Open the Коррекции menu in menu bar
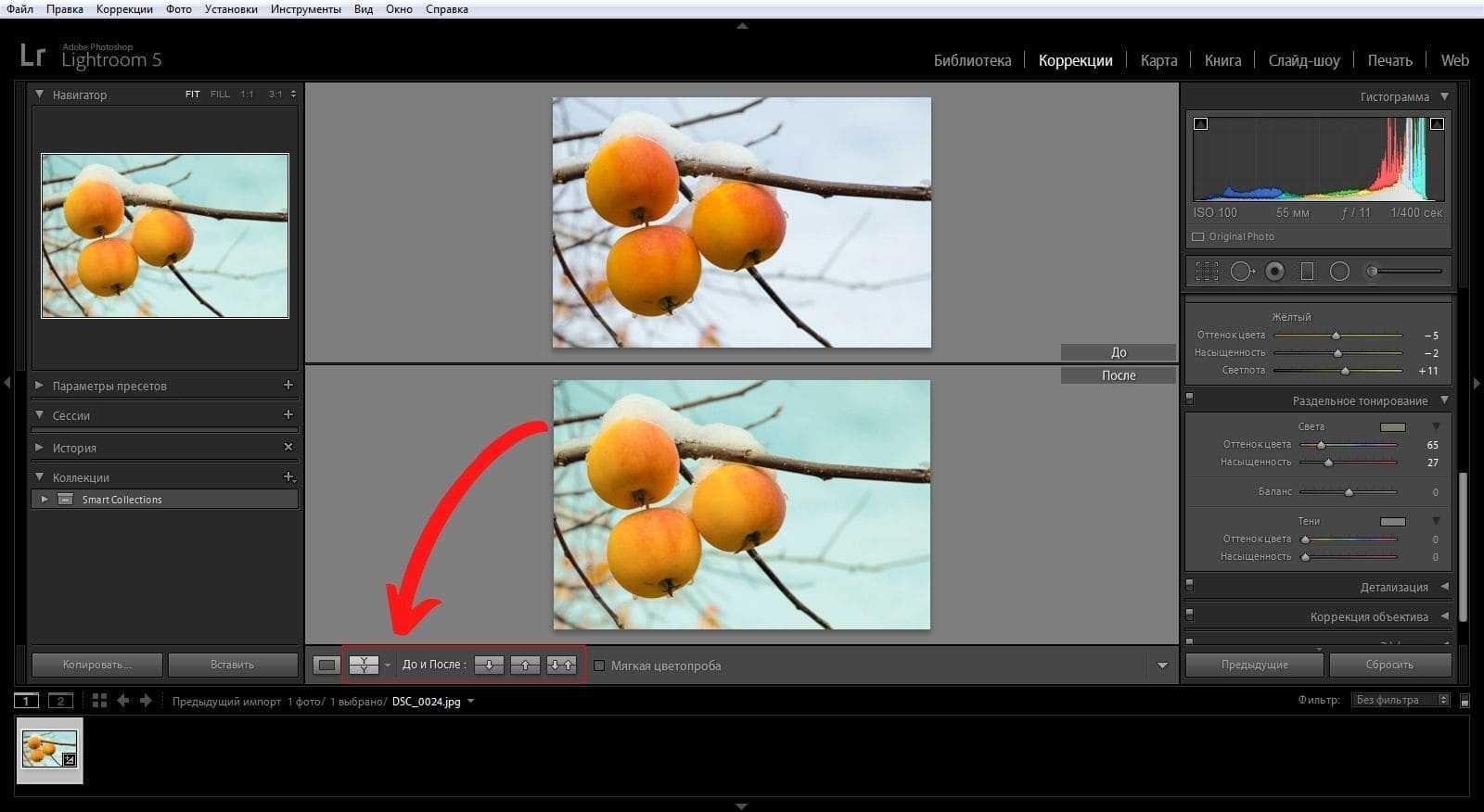This screenshot has width=1484, height=812. coord(124,9)
